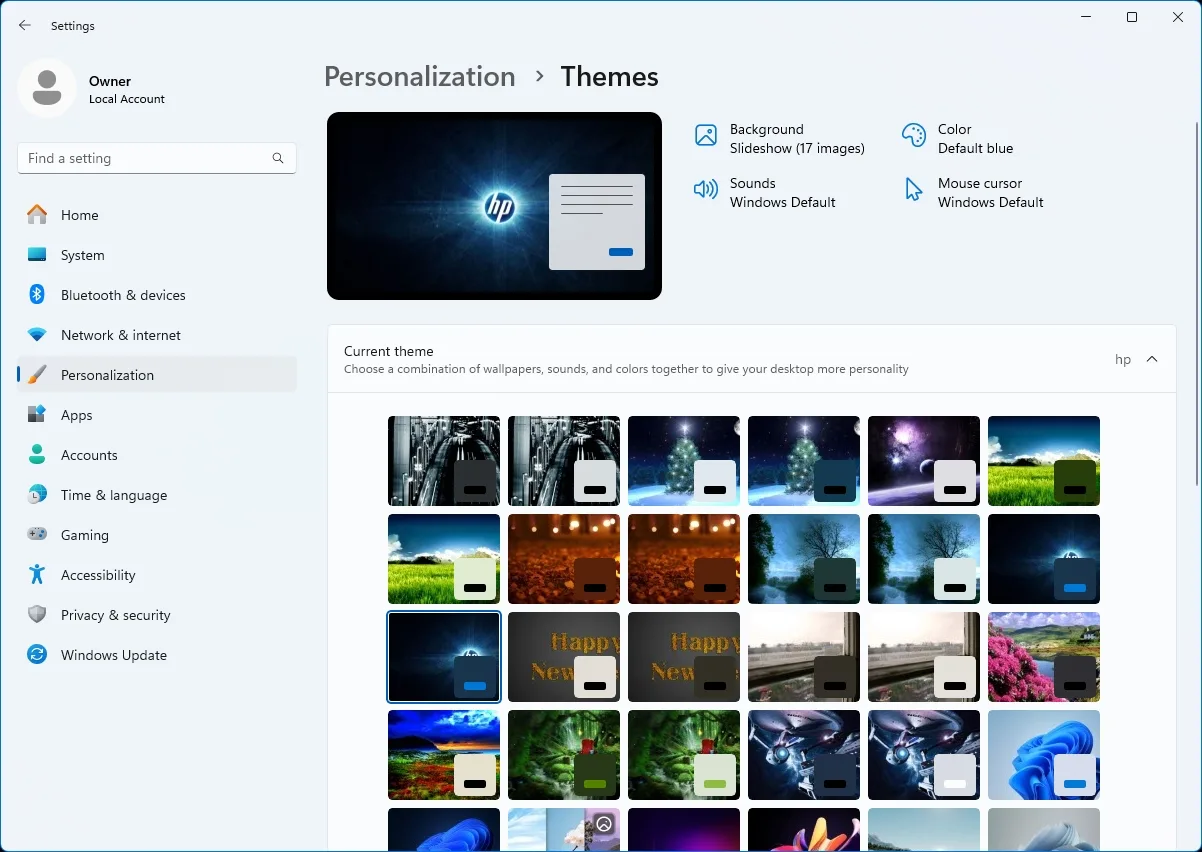This screenshot has height=852, width=1202.
Task: Click the Gaming controller icon
Action: pyautogui.click(x=37, y=535)
